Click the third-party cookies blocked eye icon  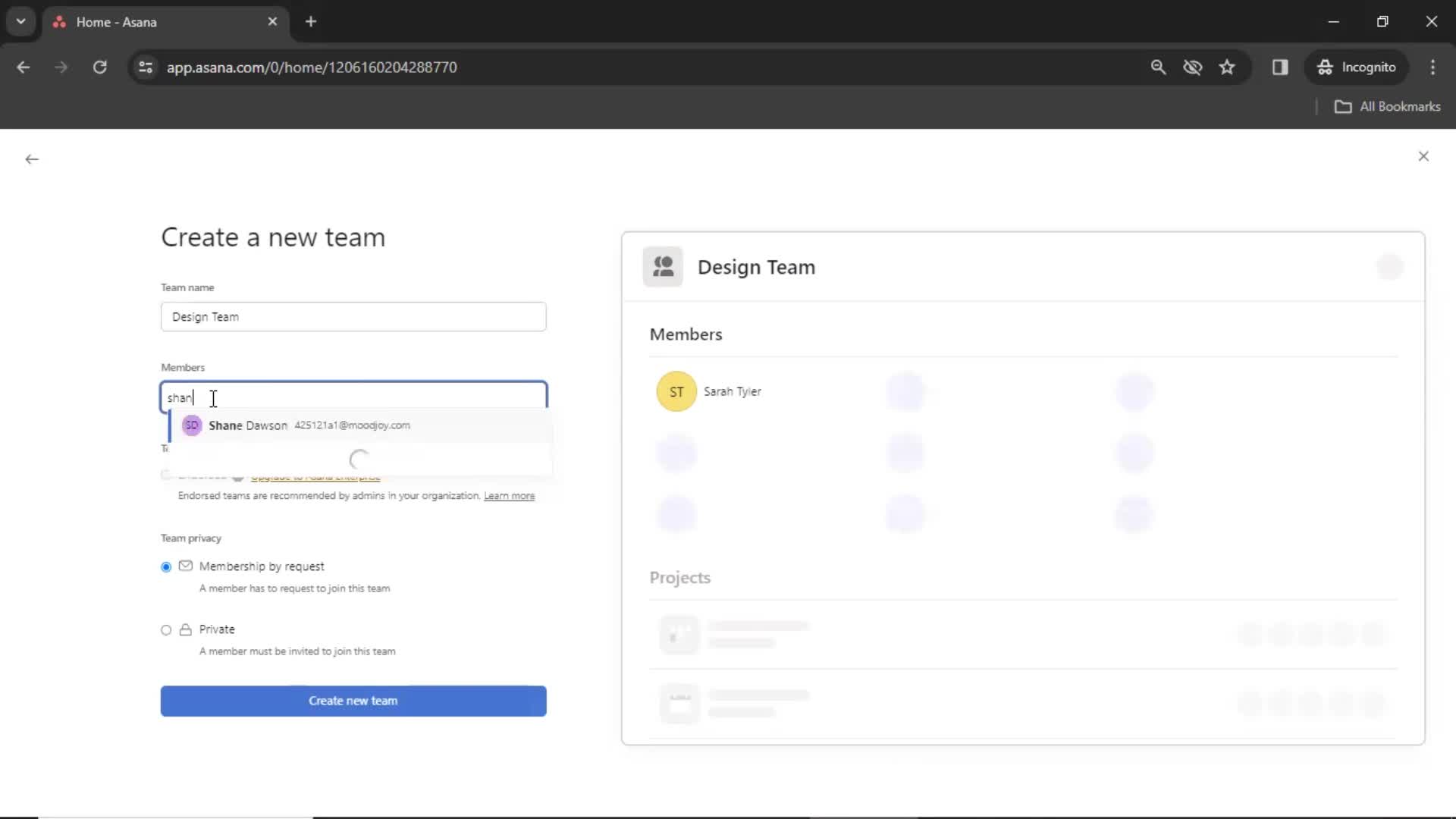tap(1193, 67)
